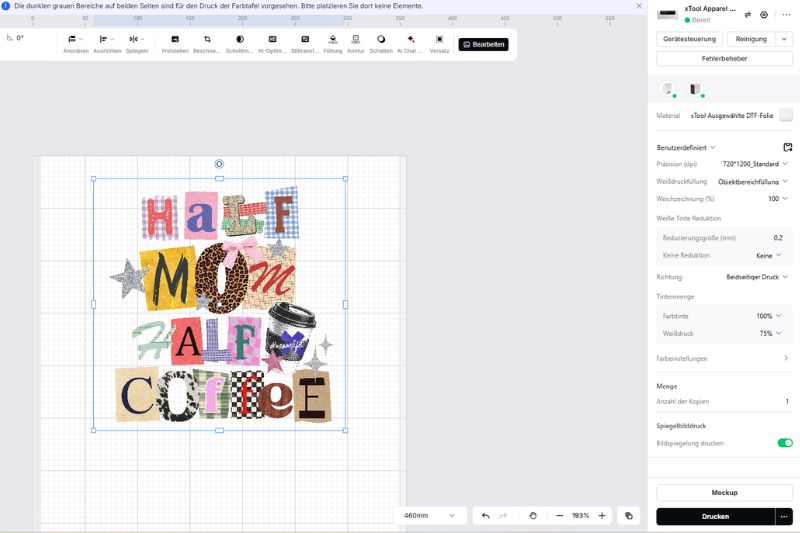
Task: Select the second device accessory thumbnail
Action: [x=696, y=89]
